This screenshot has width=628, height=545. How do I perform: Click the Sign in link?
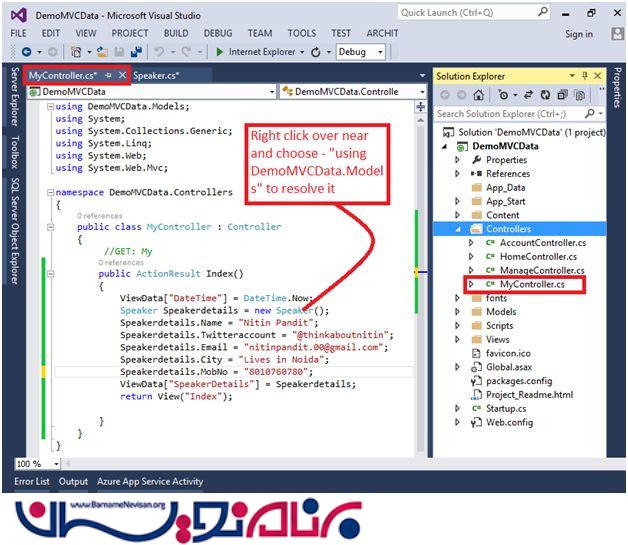(x=578, y=34)
